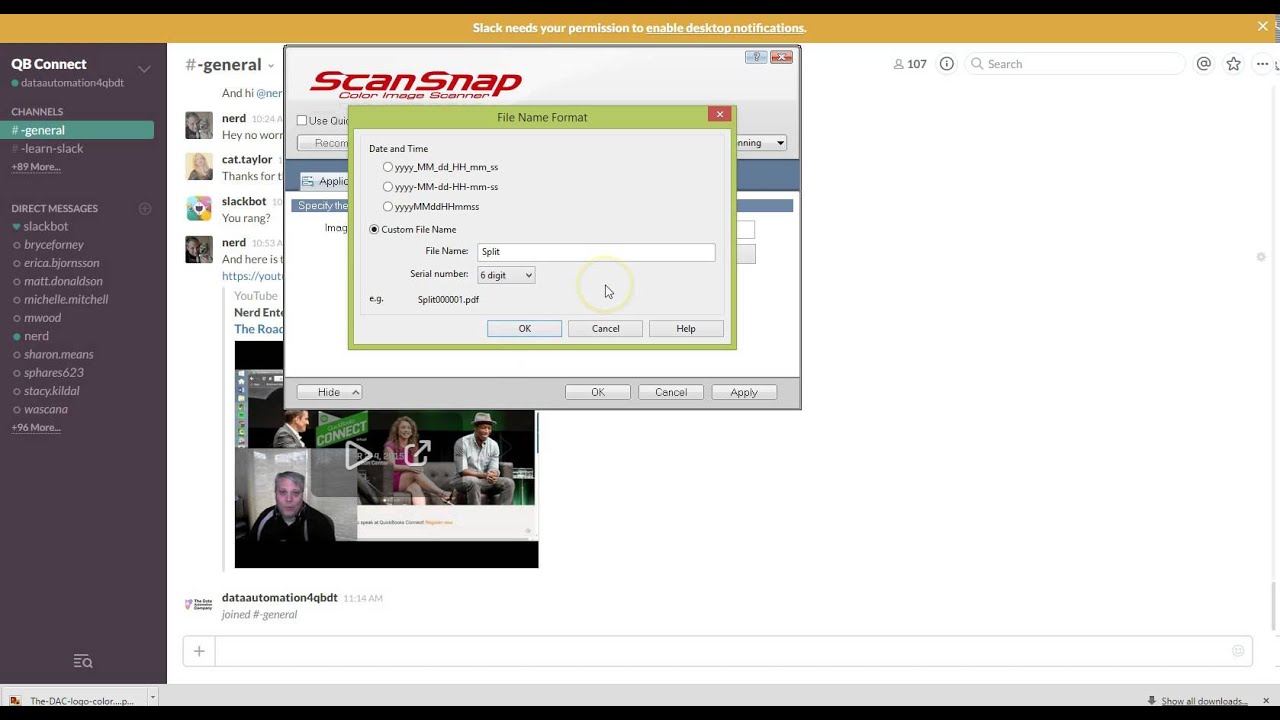Click Apply in ScanSnap setup window

(744, 393)
